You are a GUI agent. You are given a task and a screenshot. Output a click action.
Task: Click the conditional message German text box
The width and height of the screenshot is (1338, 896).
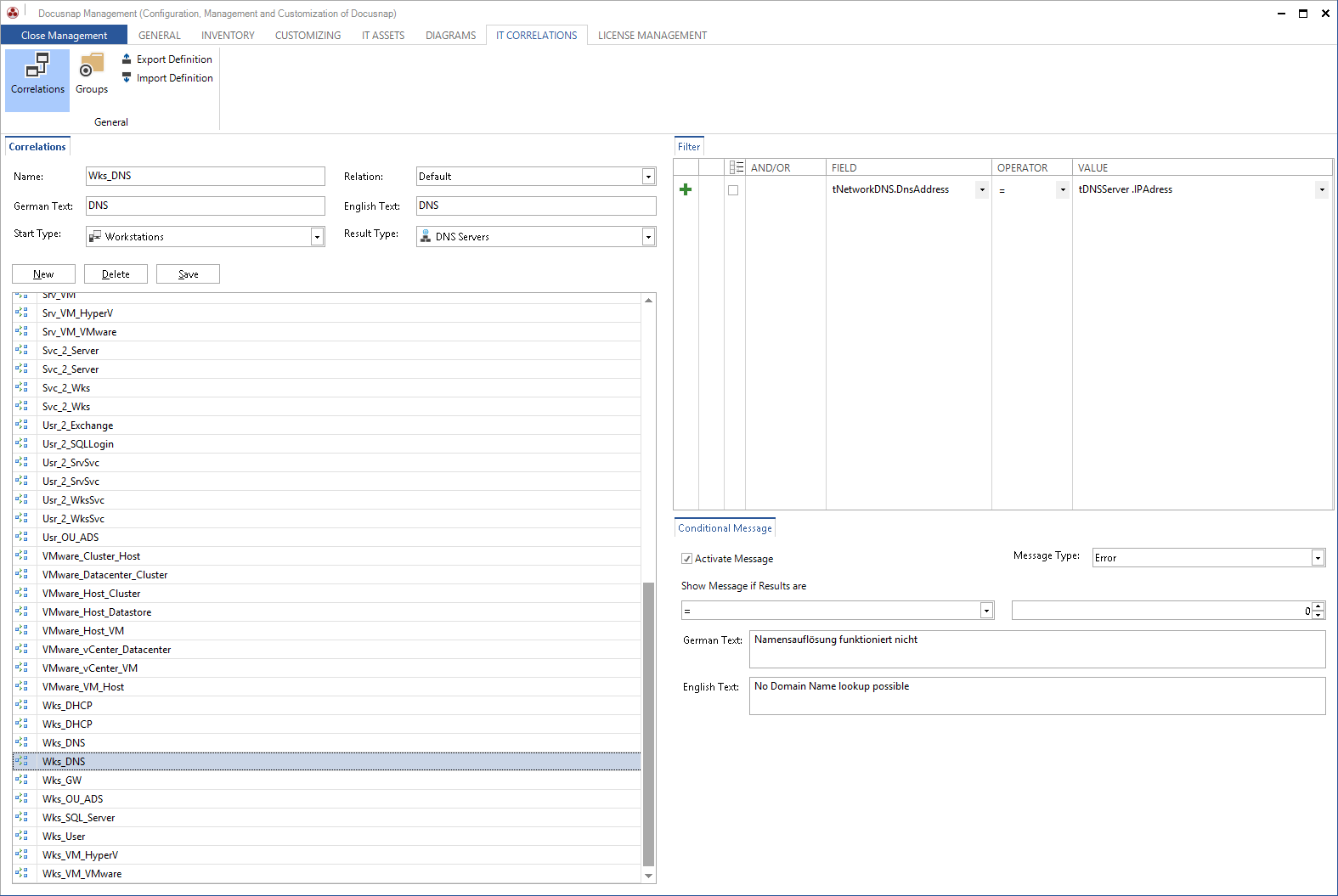click(x=1037, y=649)
